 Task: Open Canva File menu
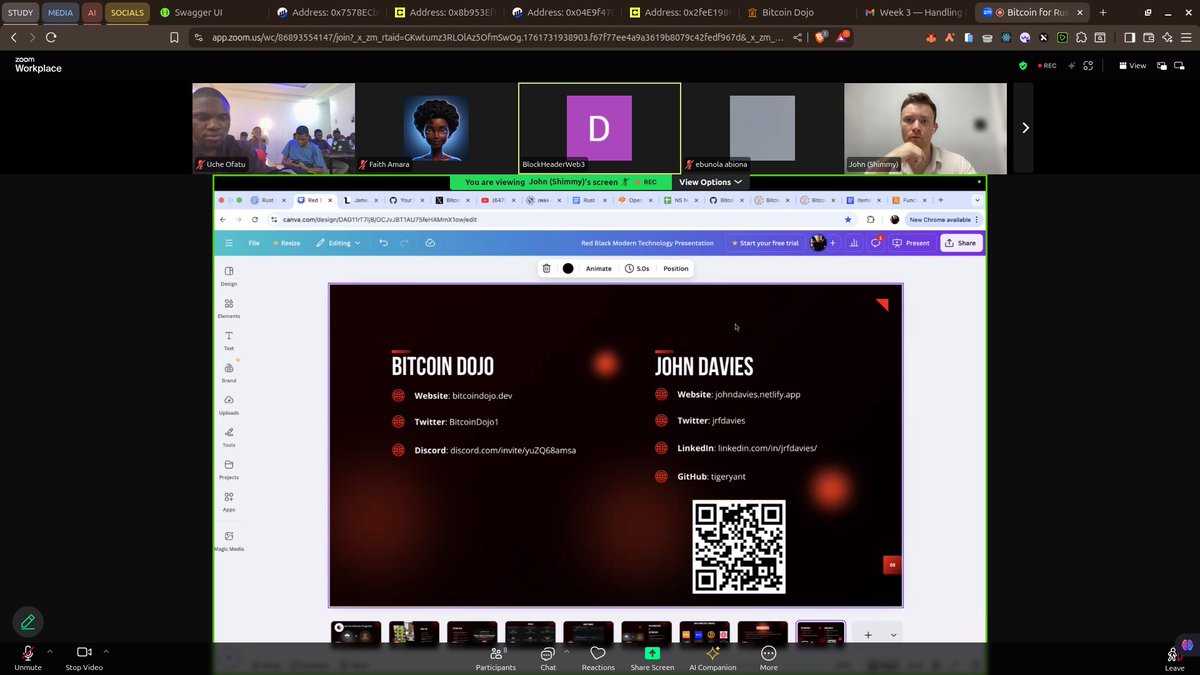point(254,243)
